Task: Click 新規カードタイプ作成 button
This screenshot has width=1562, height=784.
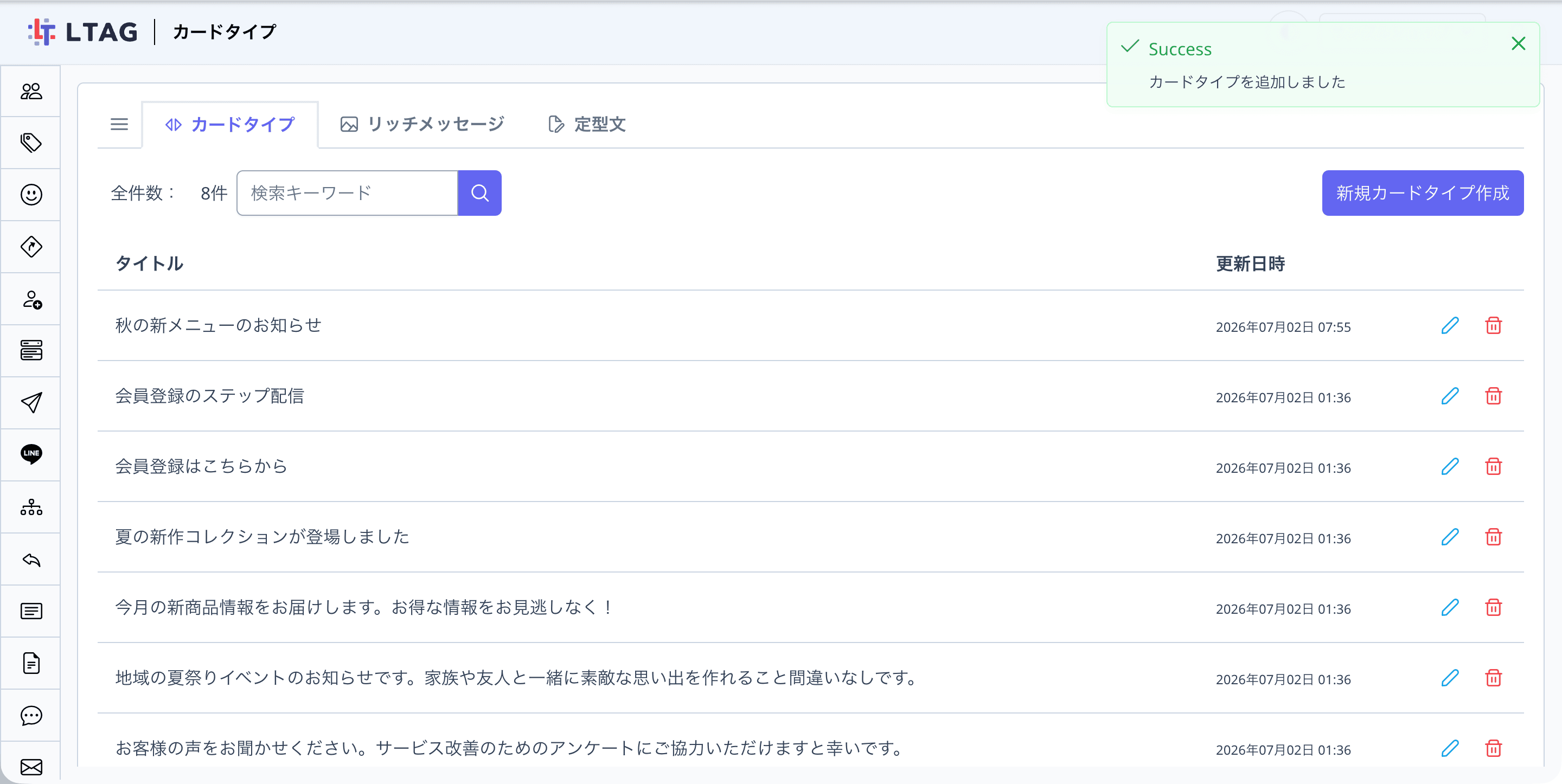Action: coord(1422,193)
